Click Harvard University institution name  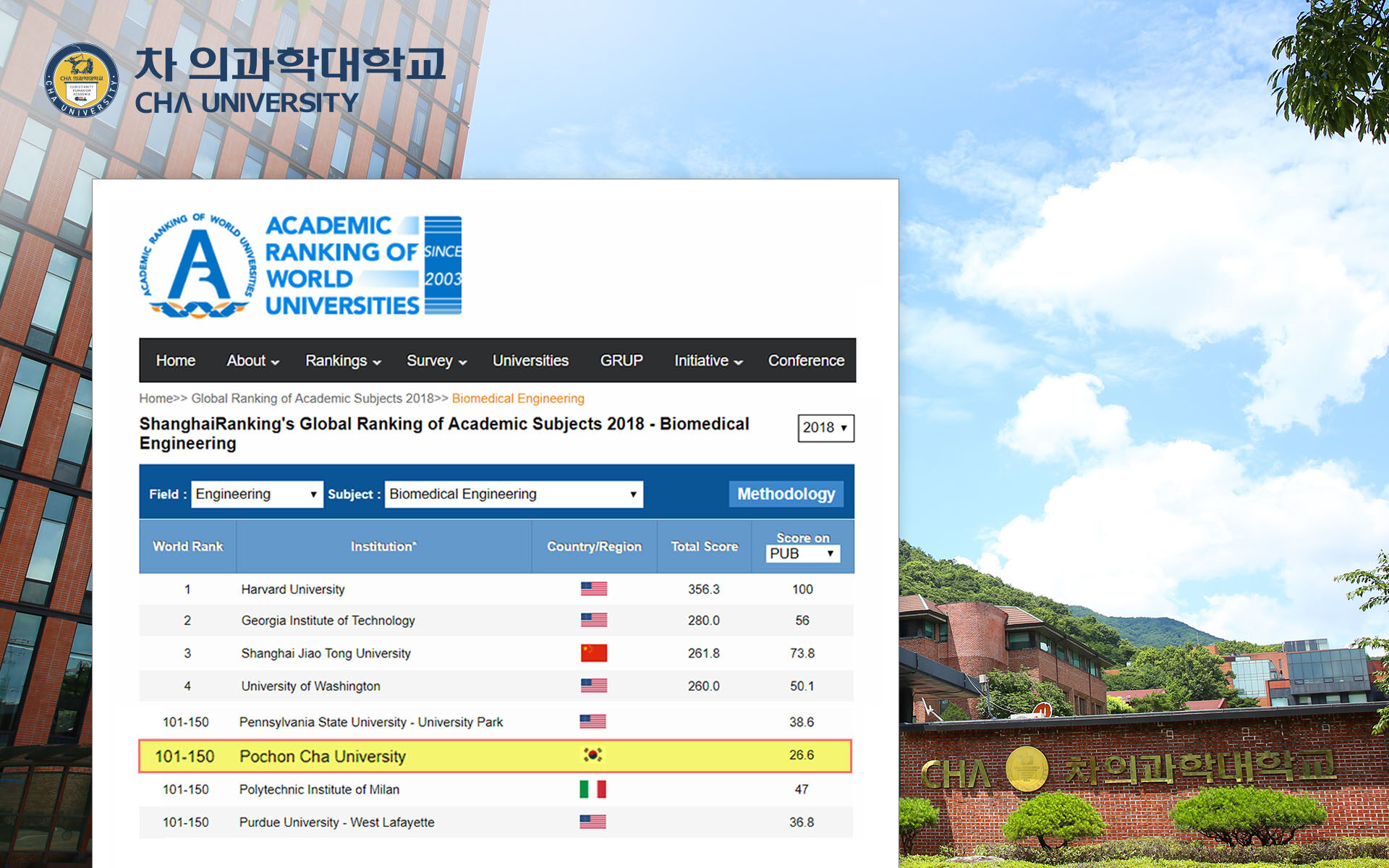pyautogui.click(x=293, y=590)
